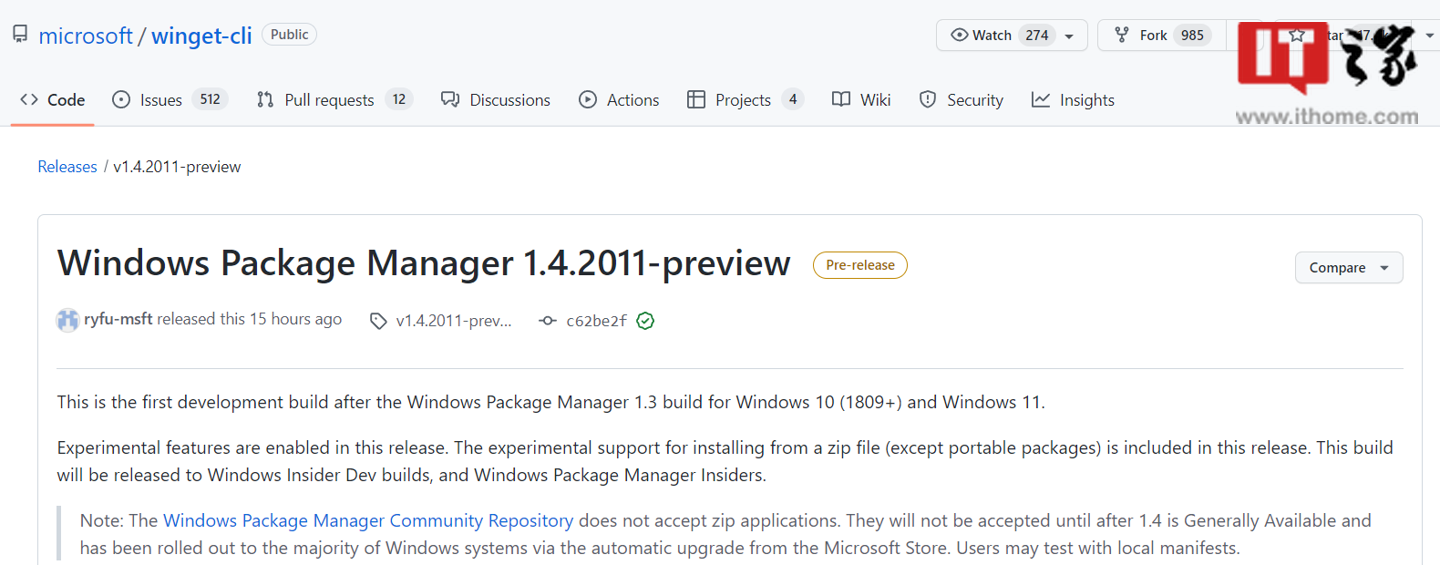Go to the Releases breadcrumb link
The image size is (1440, 565).
67,167
